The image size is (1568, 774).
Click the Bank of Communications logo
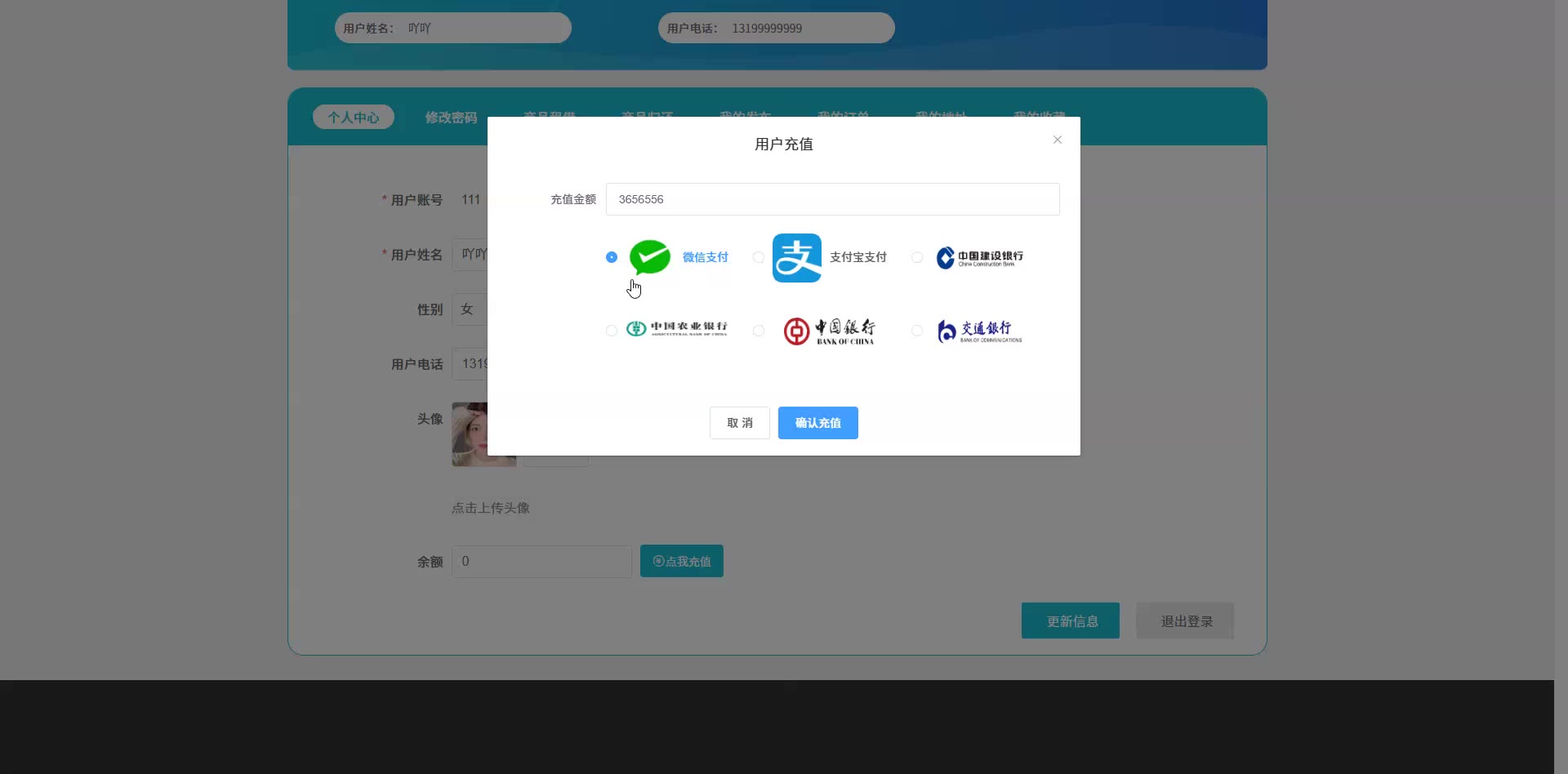pyautogui.click(x=979, y=331)
